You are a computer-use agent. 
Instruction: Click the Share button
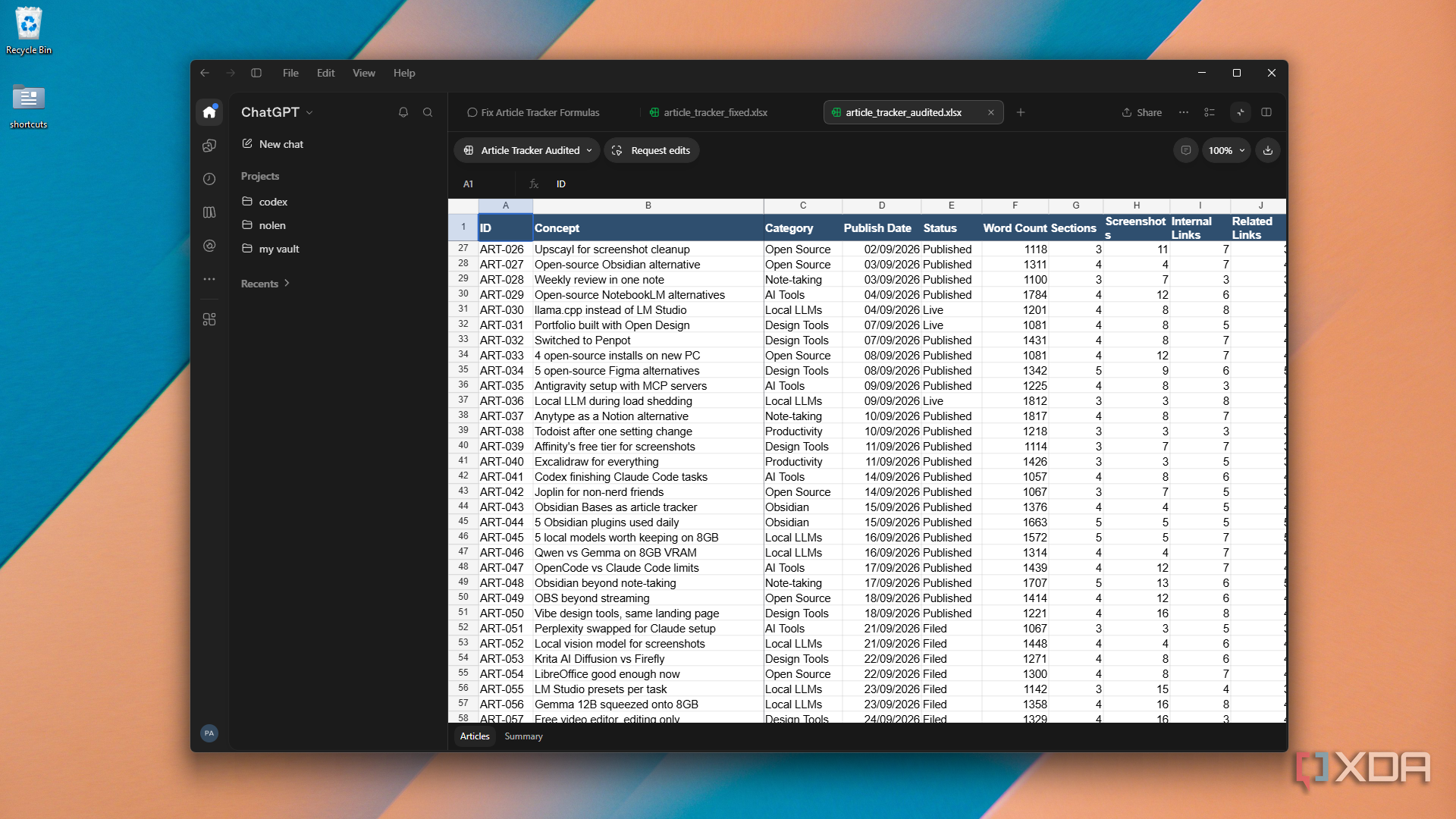pyautogui.click(x=1142, y=112)
